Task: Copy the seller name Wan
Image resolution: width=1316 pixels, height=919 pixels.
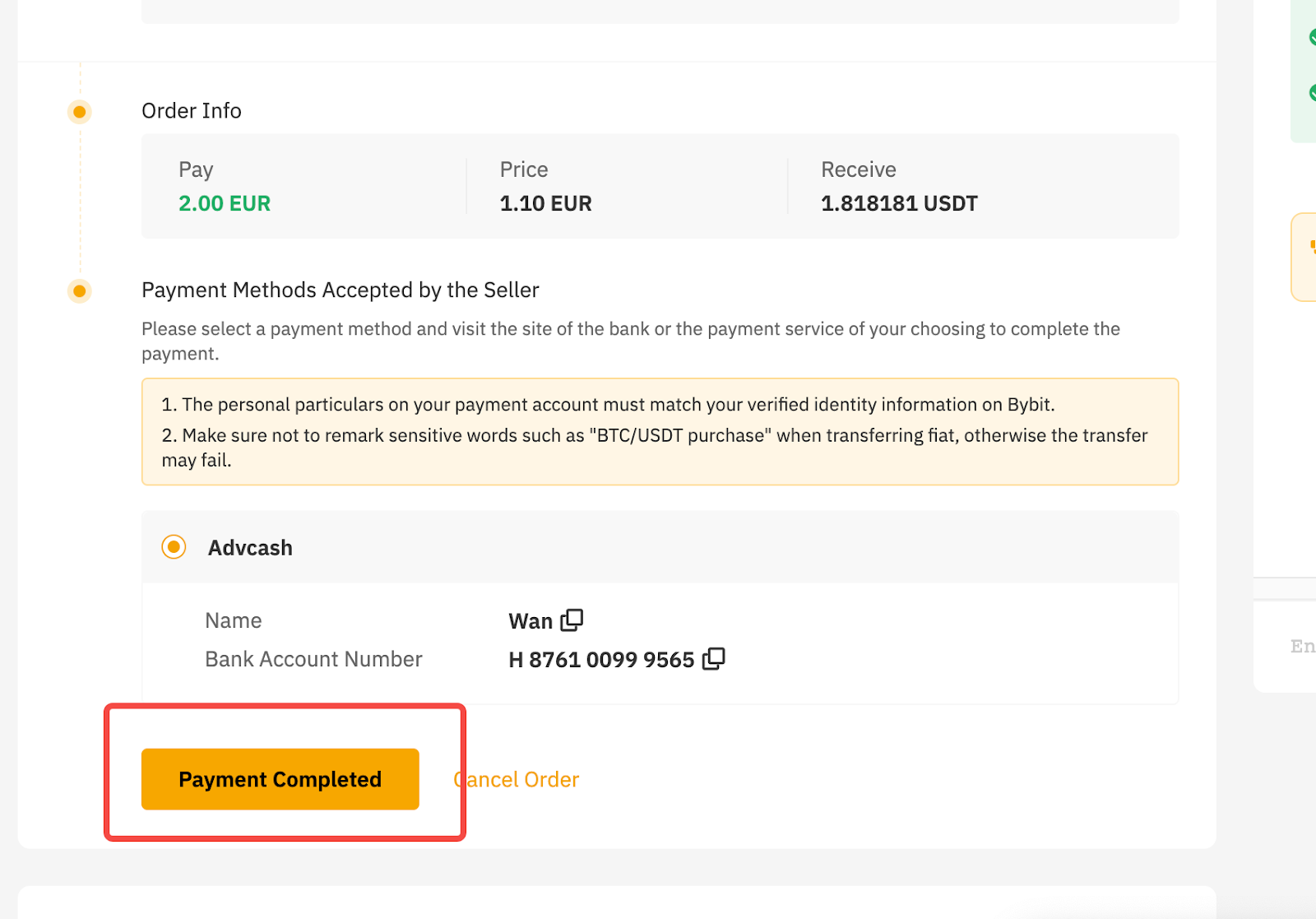Action: (572, 620)
